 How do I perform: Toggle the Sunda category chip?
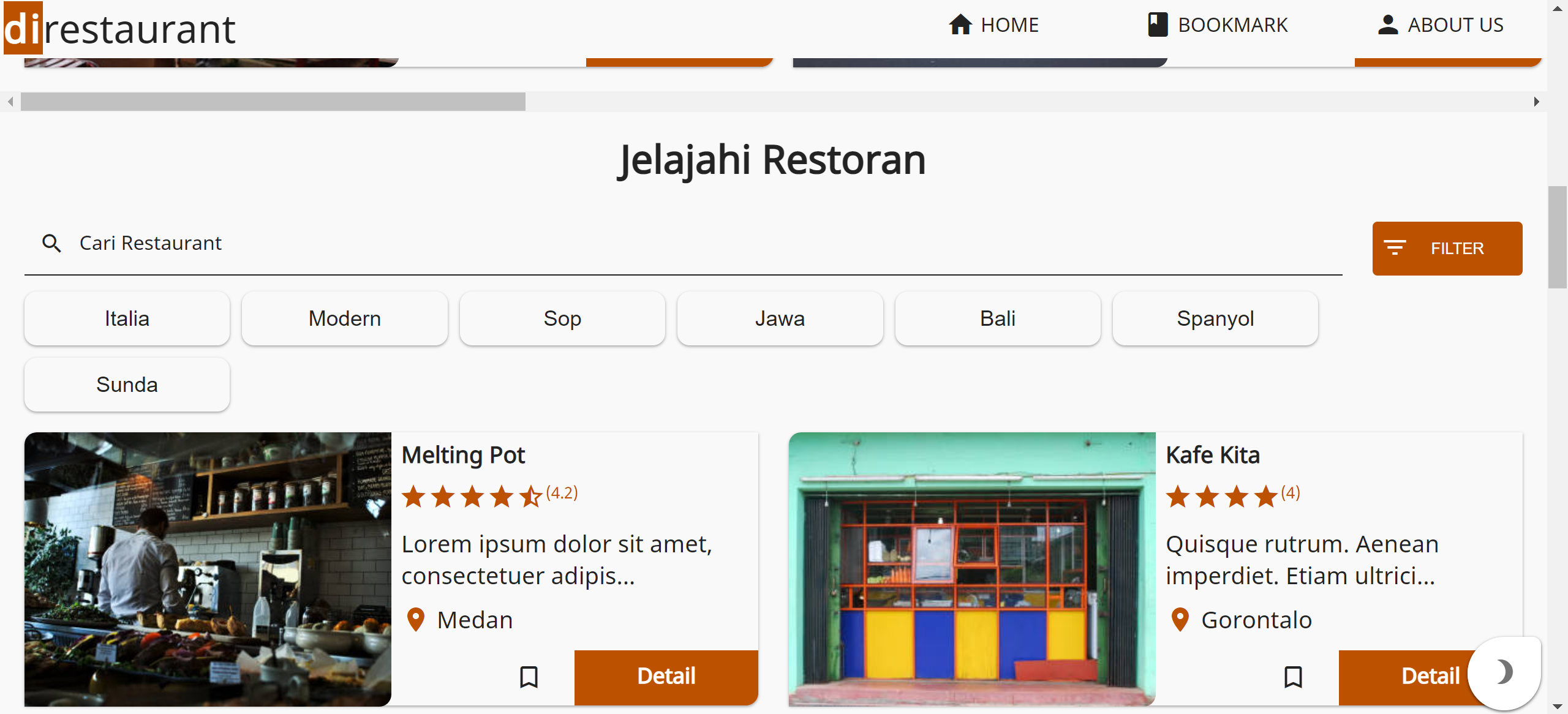pyautogui.click(x=127, y=385)
